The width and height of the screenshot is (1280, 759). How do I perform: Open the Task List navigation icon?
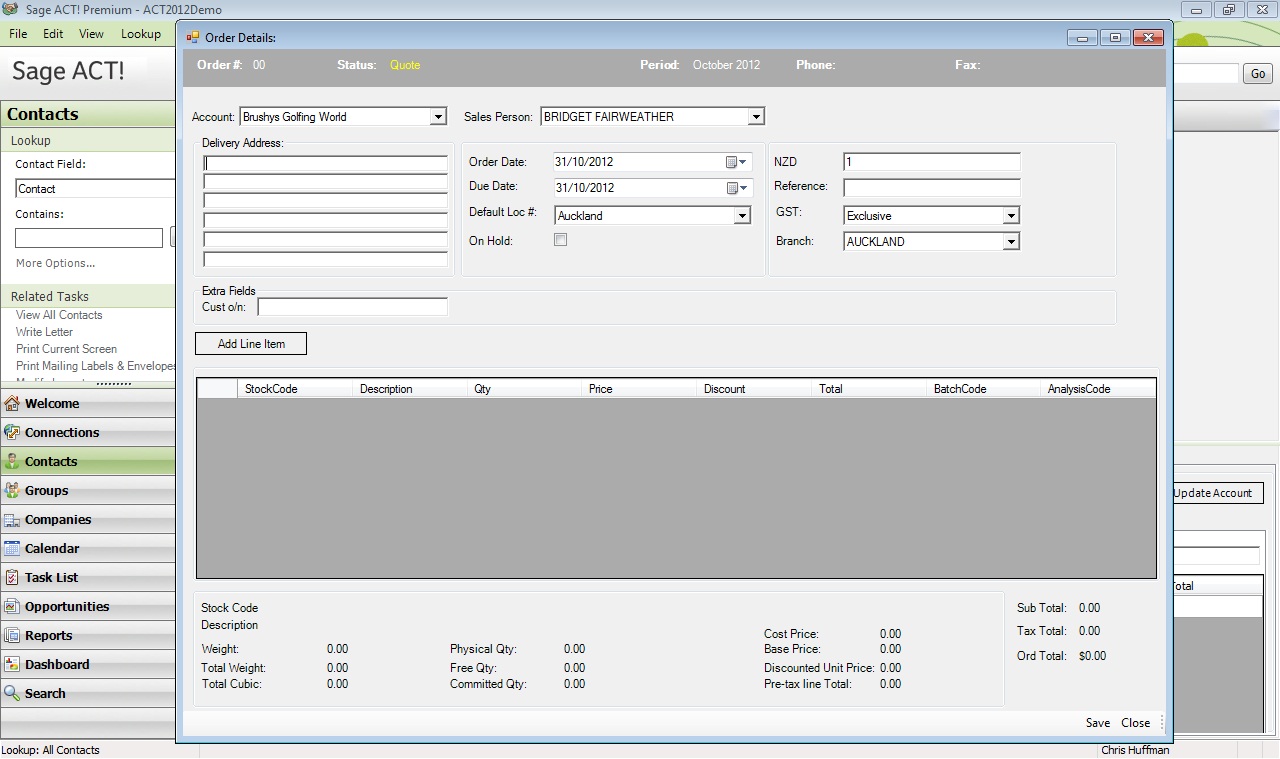[12, 578]
